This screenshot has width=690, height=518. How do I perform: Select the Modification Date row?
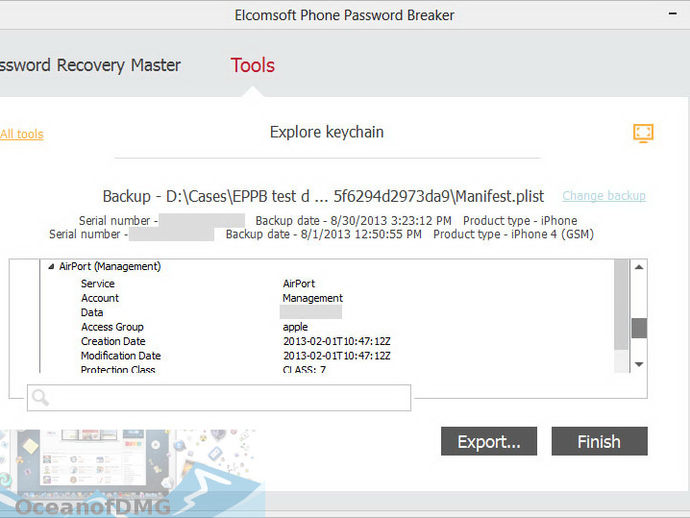(121, 356)
